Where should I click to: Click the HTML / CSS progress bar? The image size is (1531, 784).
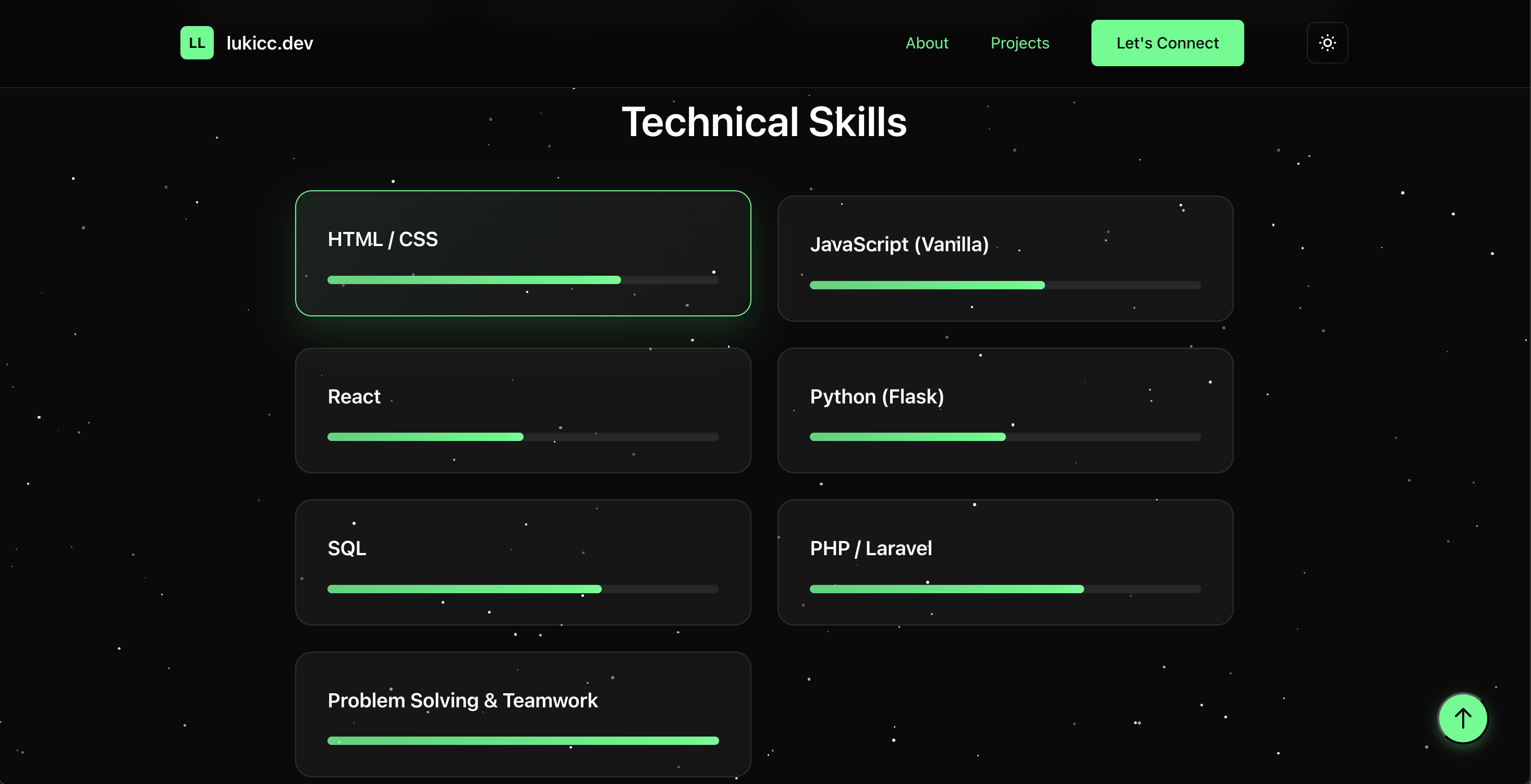pos(523,280)
